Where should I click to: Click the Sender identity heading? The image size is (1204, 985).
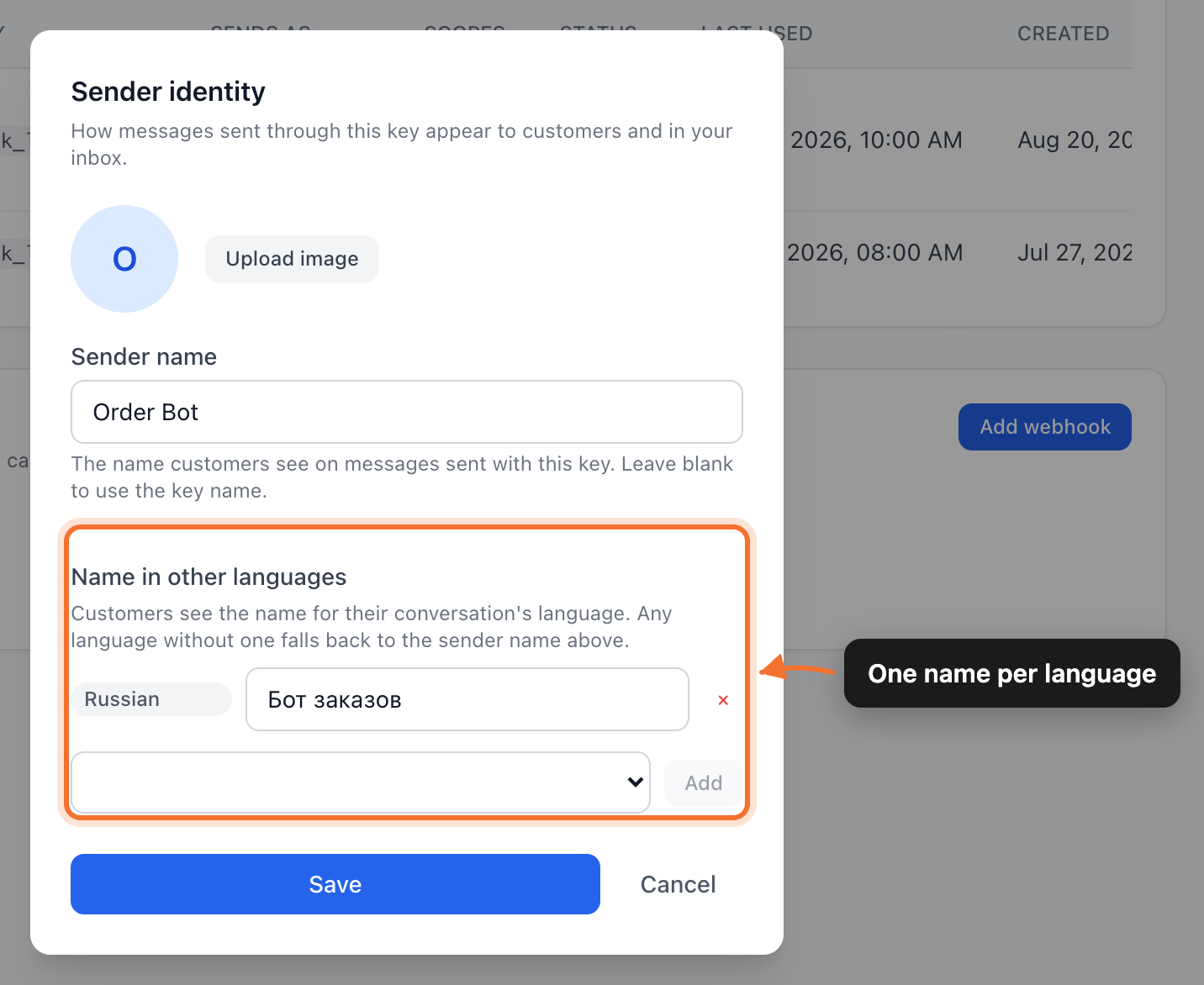click(168, 92)
